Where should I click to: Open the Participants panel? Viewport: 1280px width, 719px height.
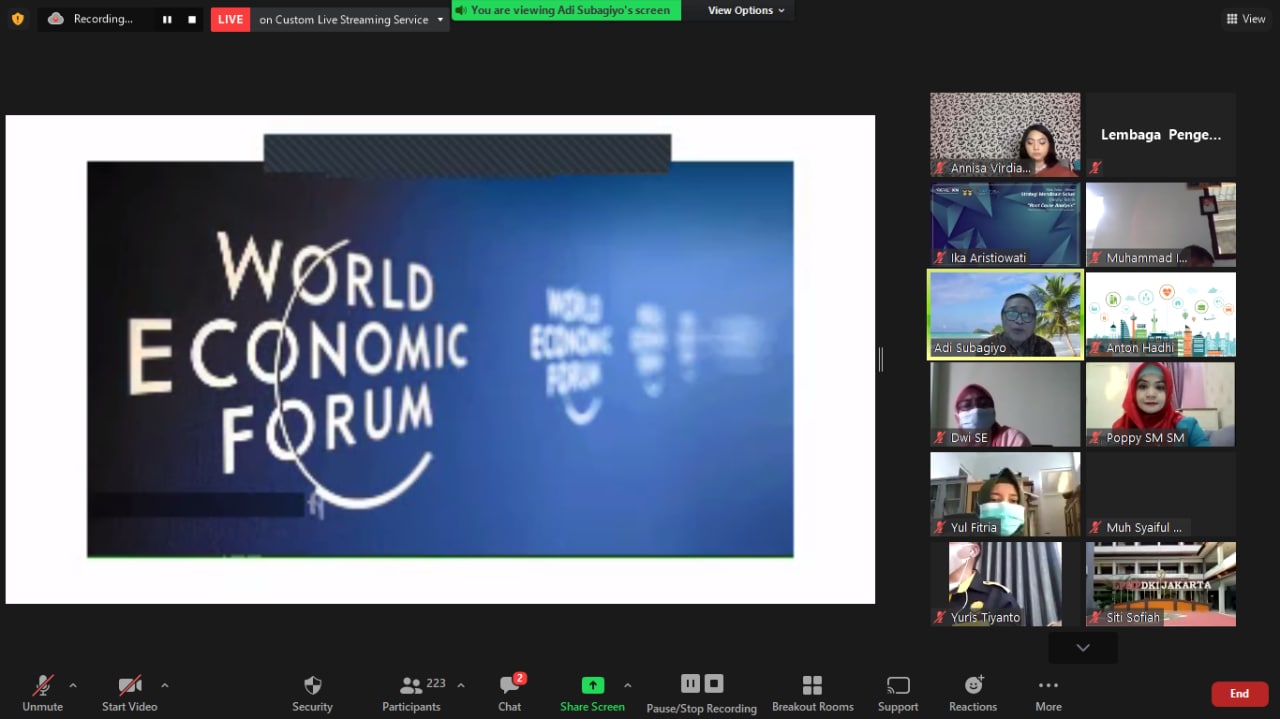[411, 686]
